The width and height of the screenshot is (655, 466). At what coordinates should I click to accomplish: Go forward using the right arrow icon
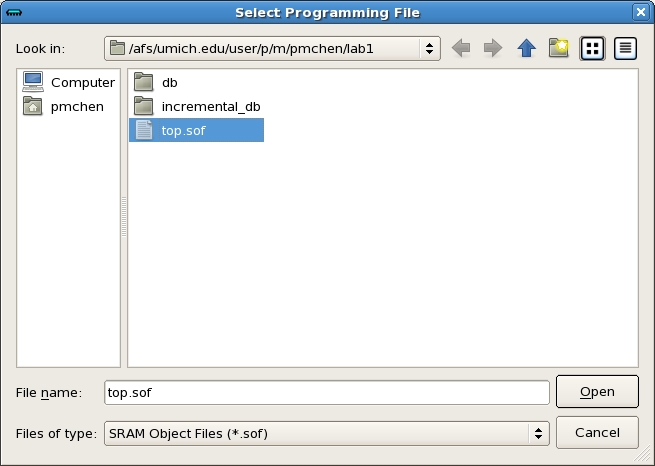click(x=493, y=48)
